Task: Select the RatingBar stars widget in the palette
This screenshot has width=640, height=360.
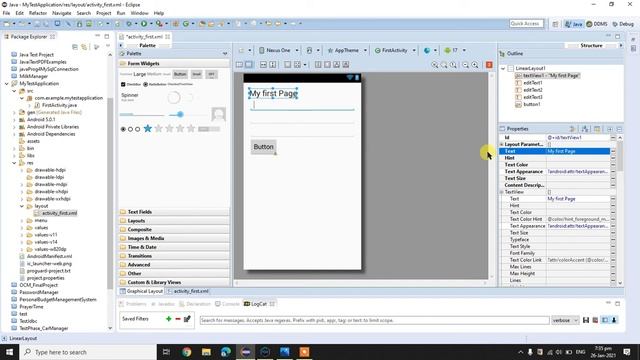Action: (x=169, y=129)
